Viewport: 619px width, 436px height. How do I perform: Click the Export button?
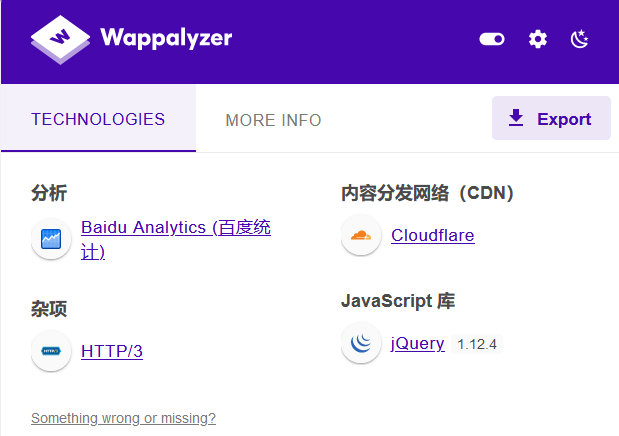click(x=551, y=118)
